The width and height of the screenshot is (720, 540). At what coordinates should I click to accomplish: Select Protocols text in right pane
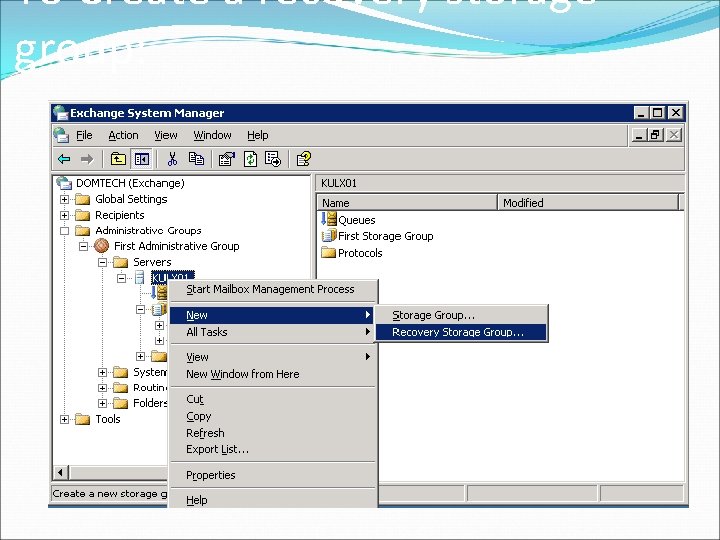pos(360,253)
